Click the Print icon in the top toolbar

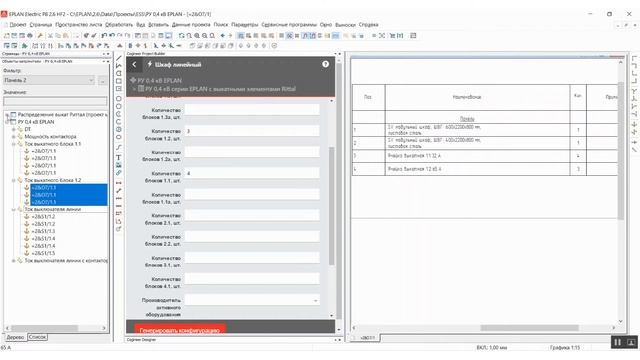[x=30, y=36]
